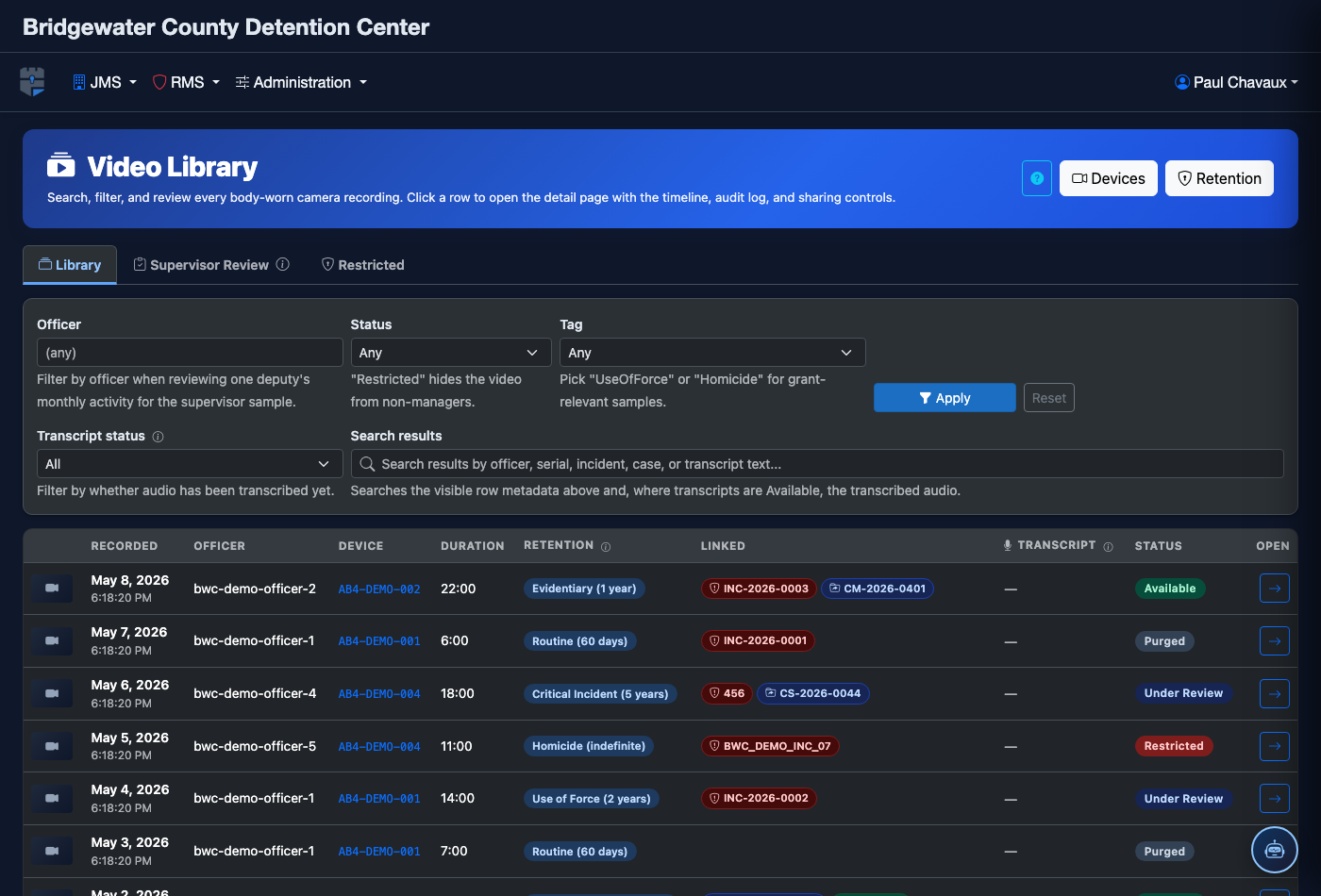Expand the JMS menu
The image size is (1321, 896).
click(105, 82)
